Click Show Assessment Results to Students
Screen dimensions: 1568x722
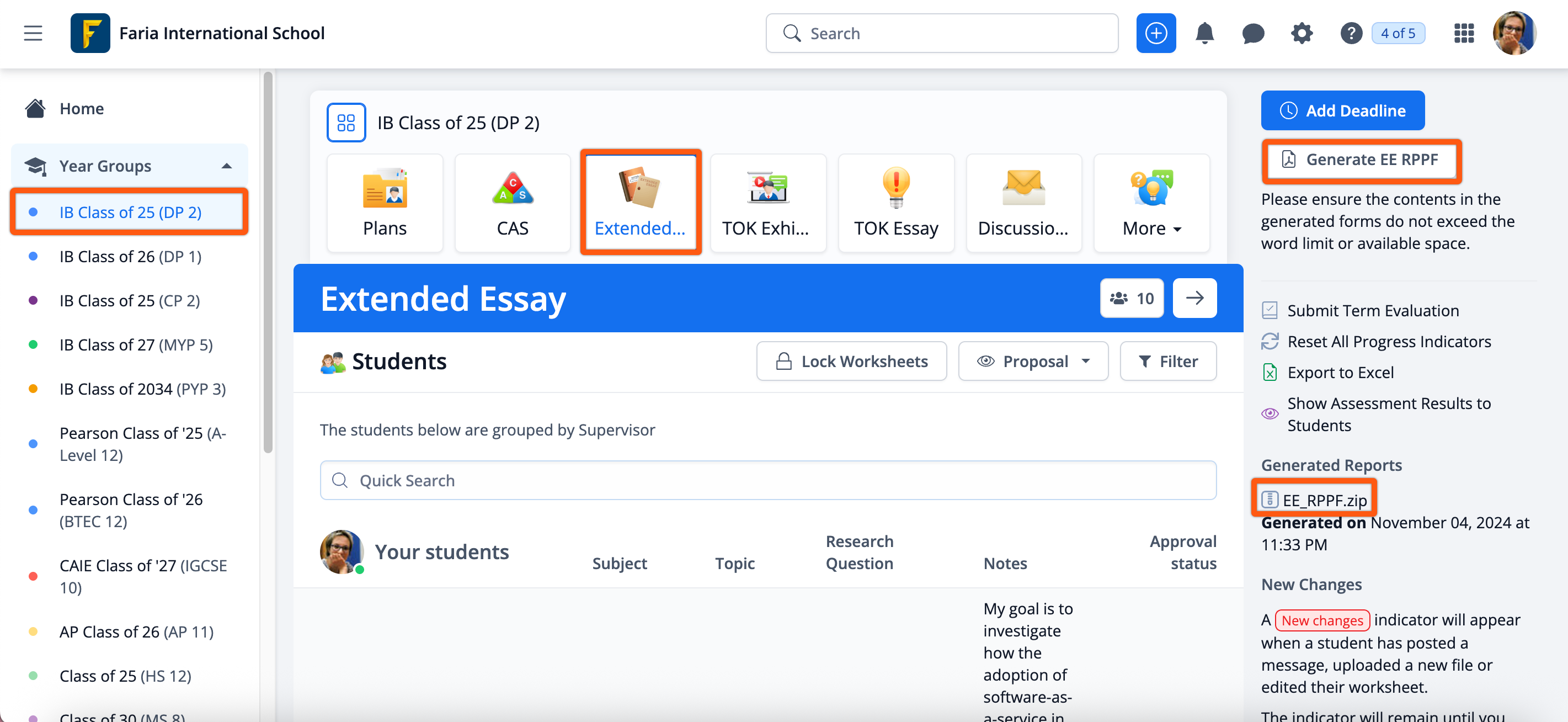pos(1389,414)
